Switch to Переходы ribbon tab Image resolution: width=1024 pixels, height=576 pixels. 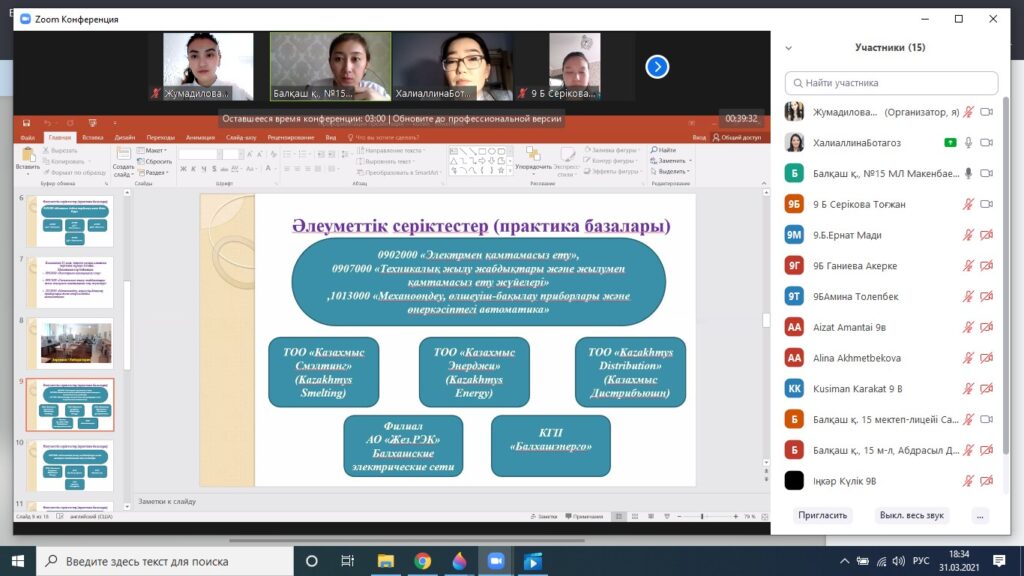click(160, 138)
